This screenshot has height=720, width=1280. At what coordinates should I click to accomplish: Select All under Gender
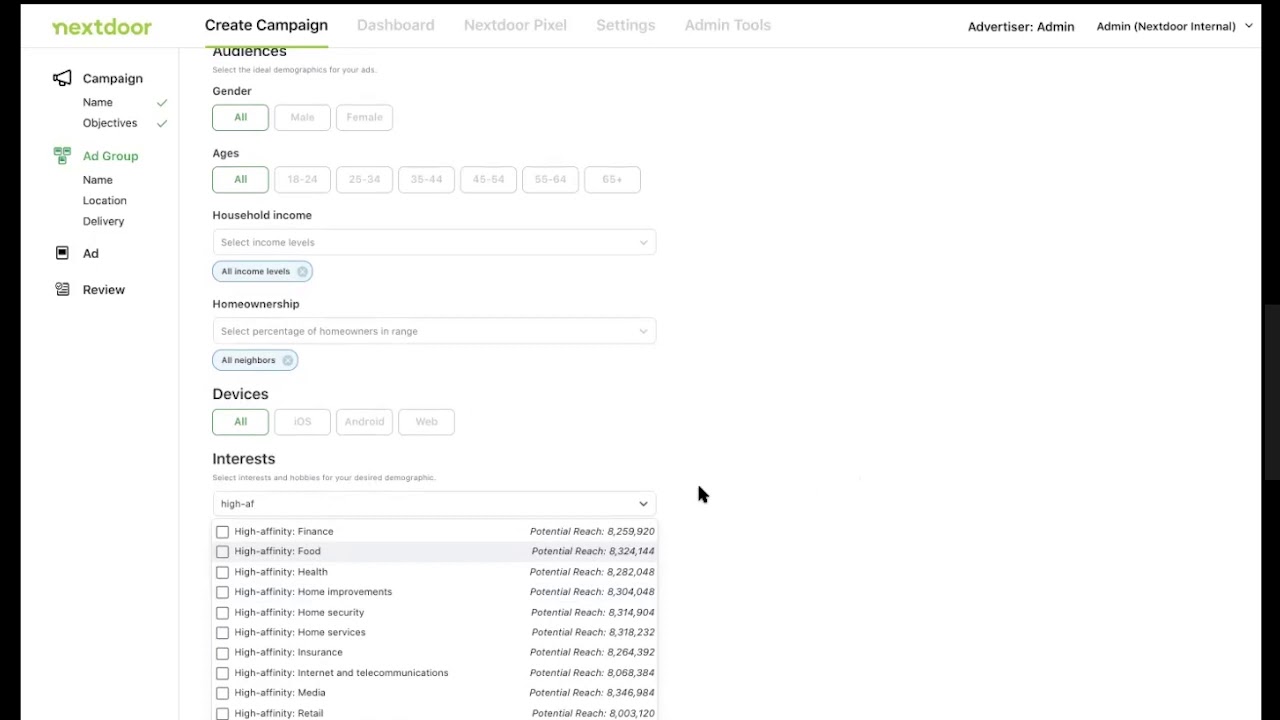point(240,117)
